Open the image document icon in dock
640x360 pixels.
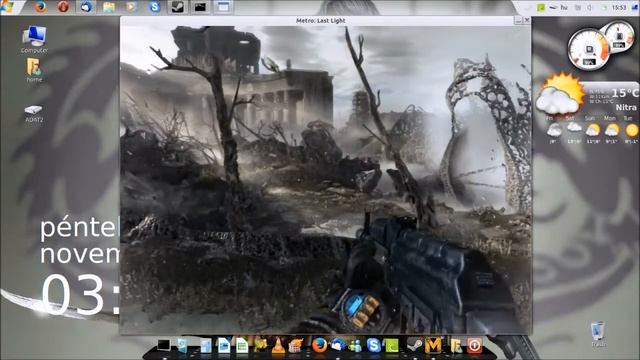point(223,346)
